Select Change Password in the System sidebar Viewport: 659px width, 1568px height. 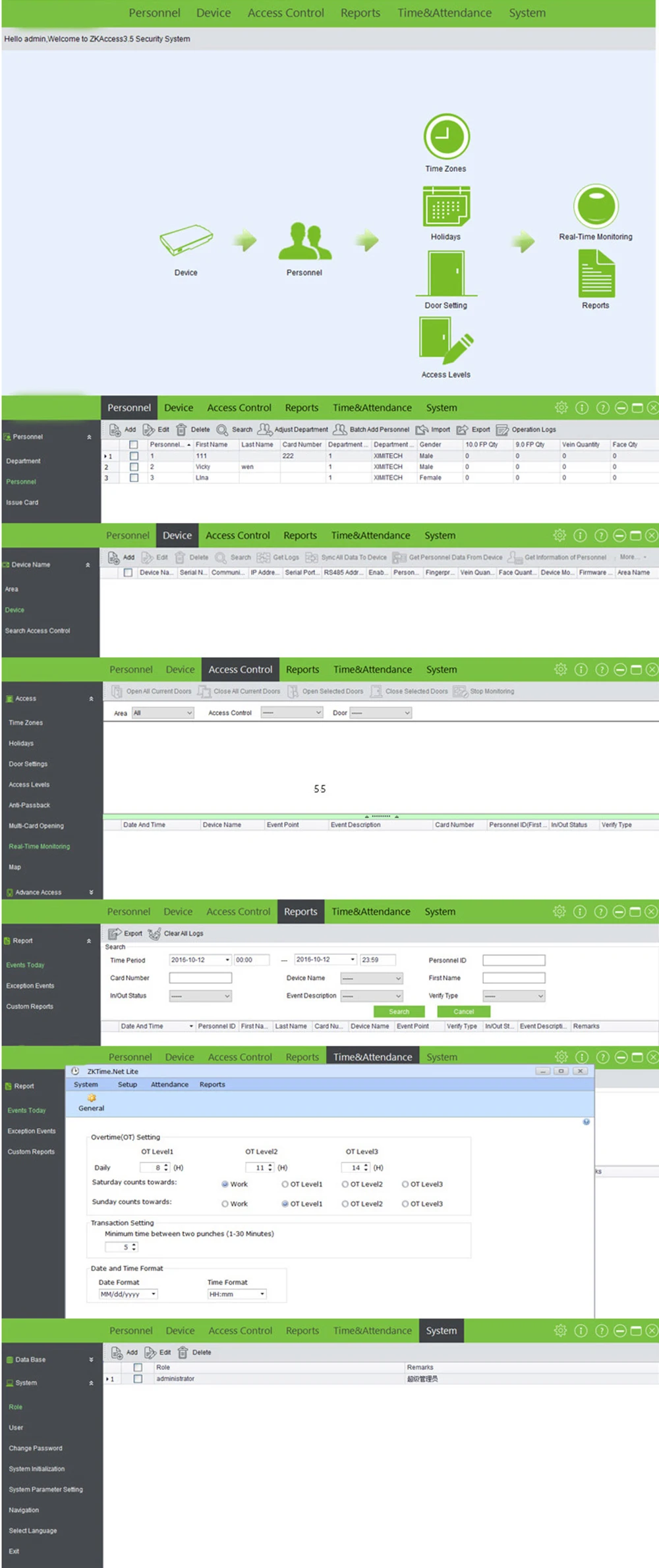(36, 1448)
